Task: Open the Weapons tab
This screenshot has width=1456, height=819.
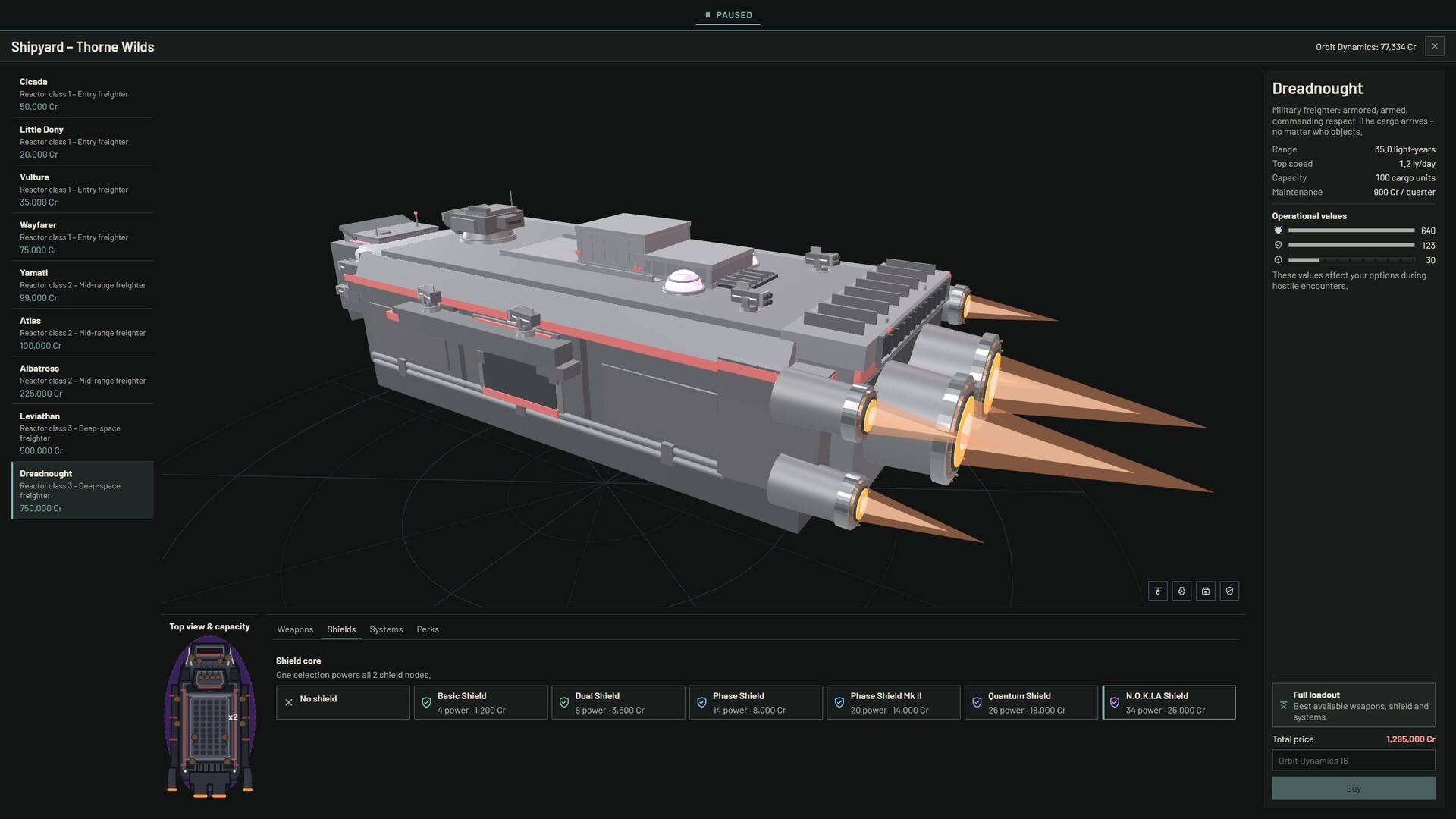Action: click(295, 629)
